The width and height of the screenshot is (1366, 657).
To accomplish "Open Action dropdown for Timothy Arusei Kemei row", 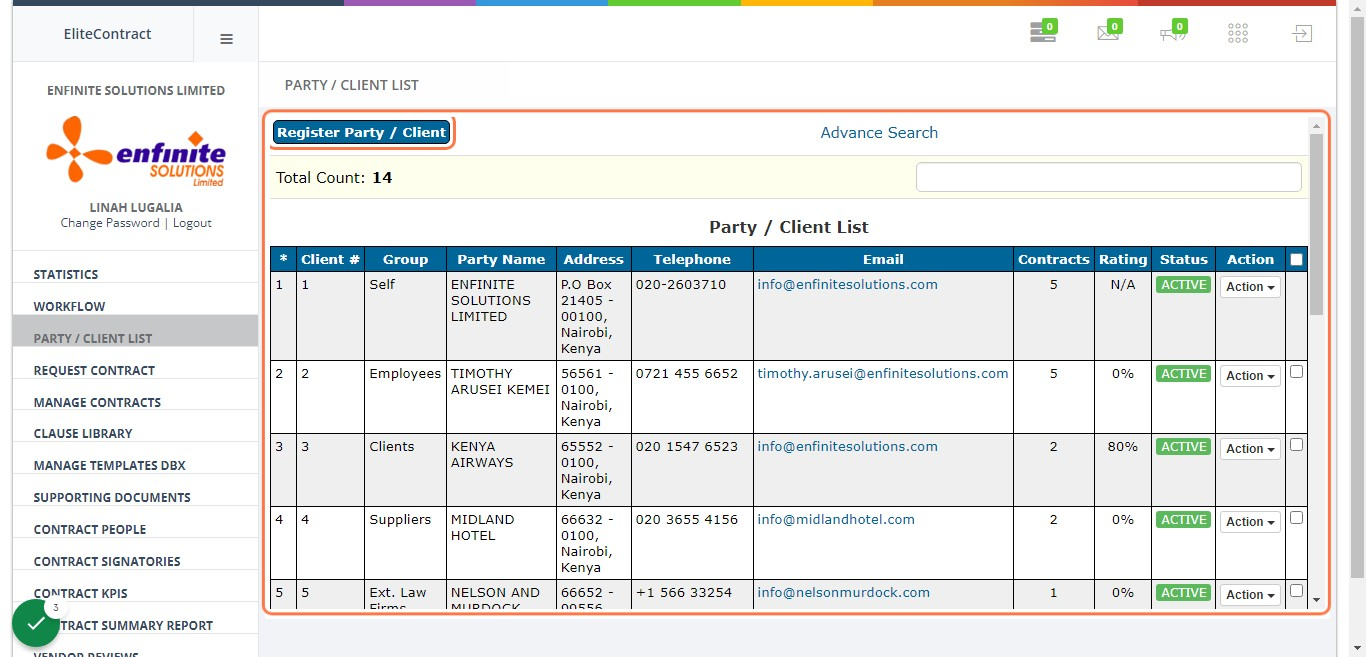I will pos(1250,376).
